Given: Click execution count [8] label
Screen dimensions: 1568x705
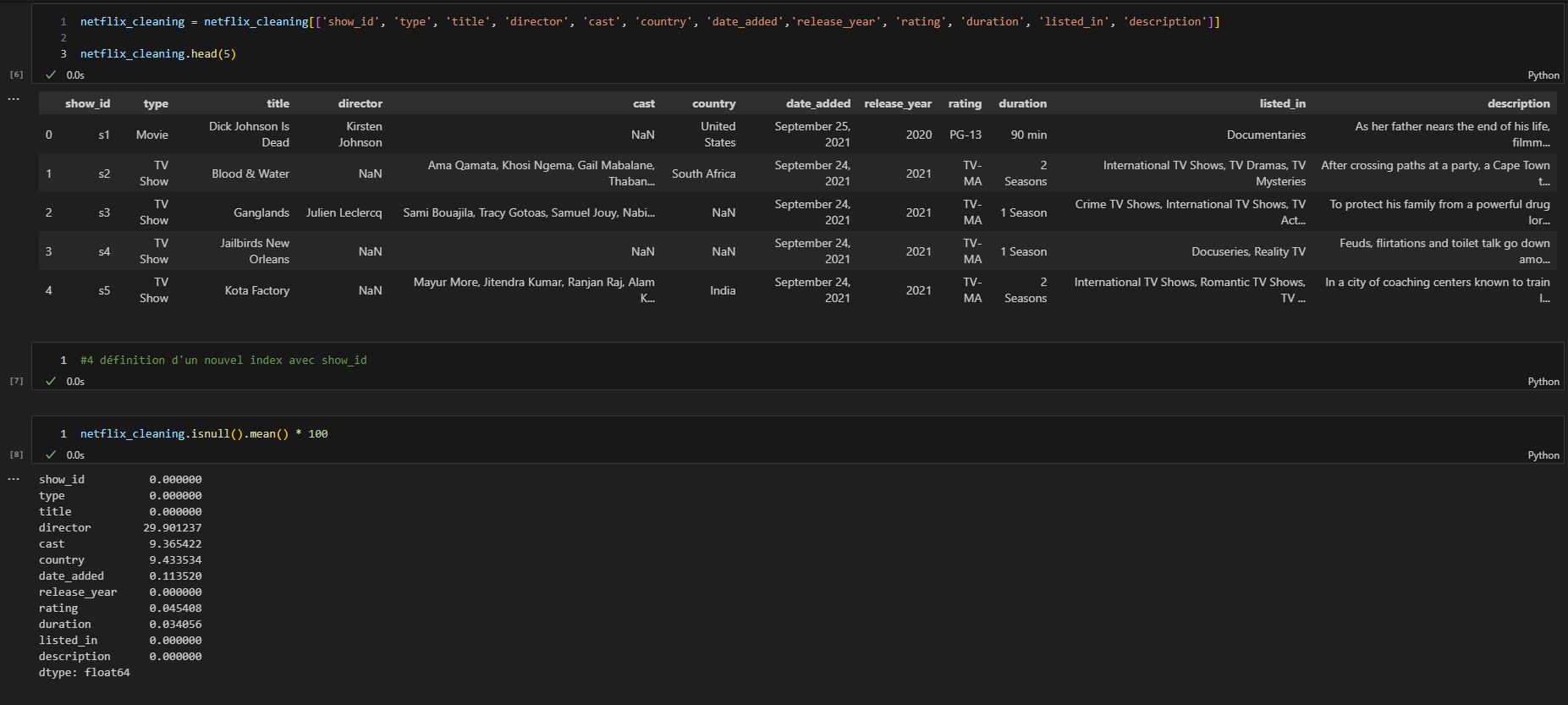Looking at the screenshot, I should point(16,454).
